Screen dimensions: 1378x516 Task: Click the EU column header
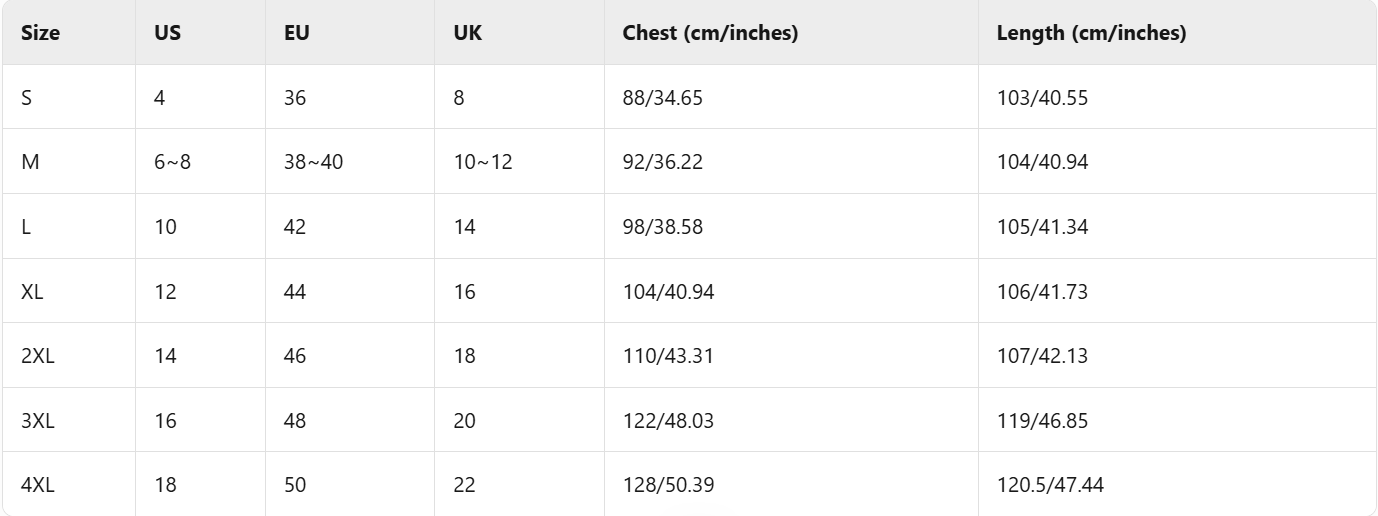pyautogui.click(x=297, y=33)
